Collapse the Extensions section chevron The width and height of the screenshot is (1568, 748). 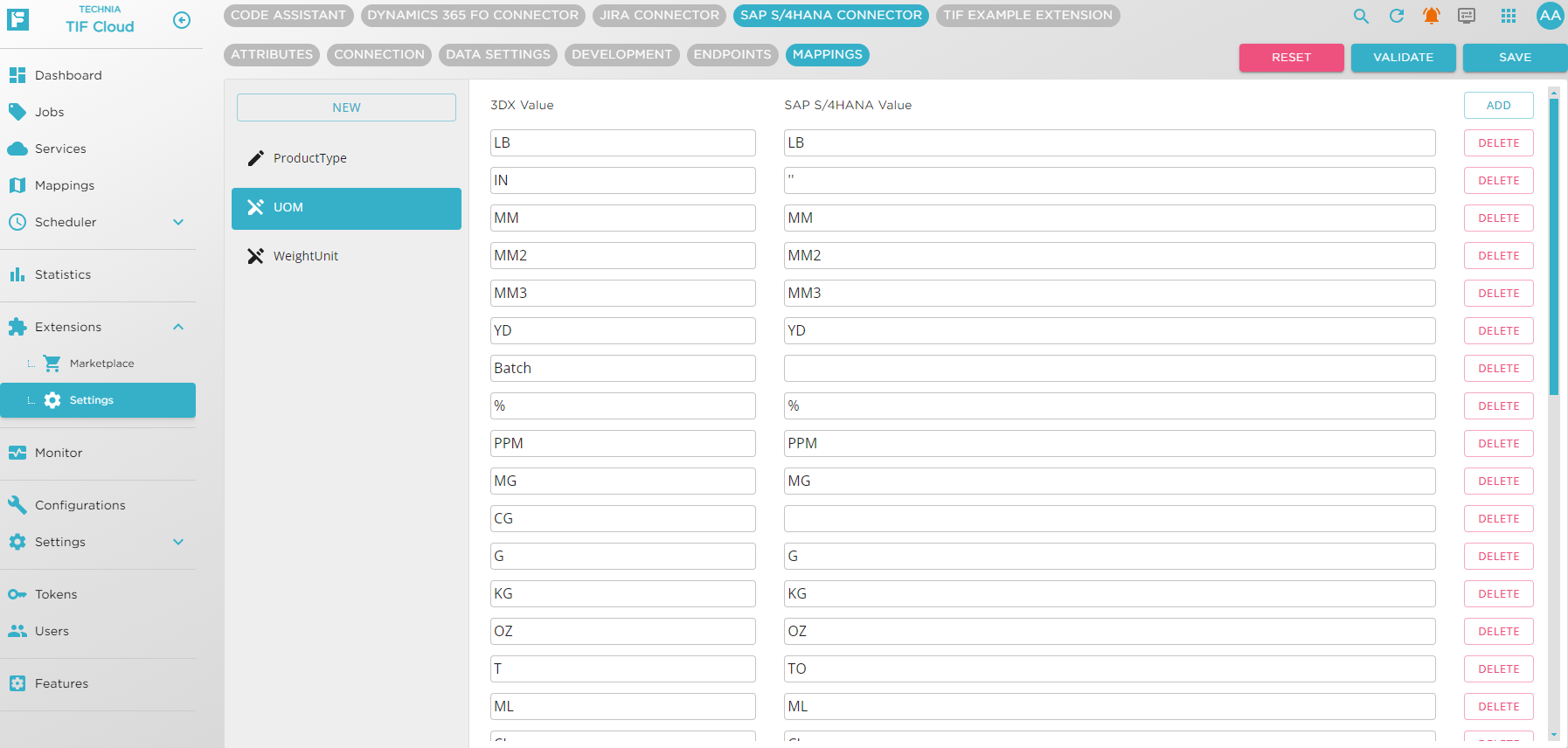(178, 327)
